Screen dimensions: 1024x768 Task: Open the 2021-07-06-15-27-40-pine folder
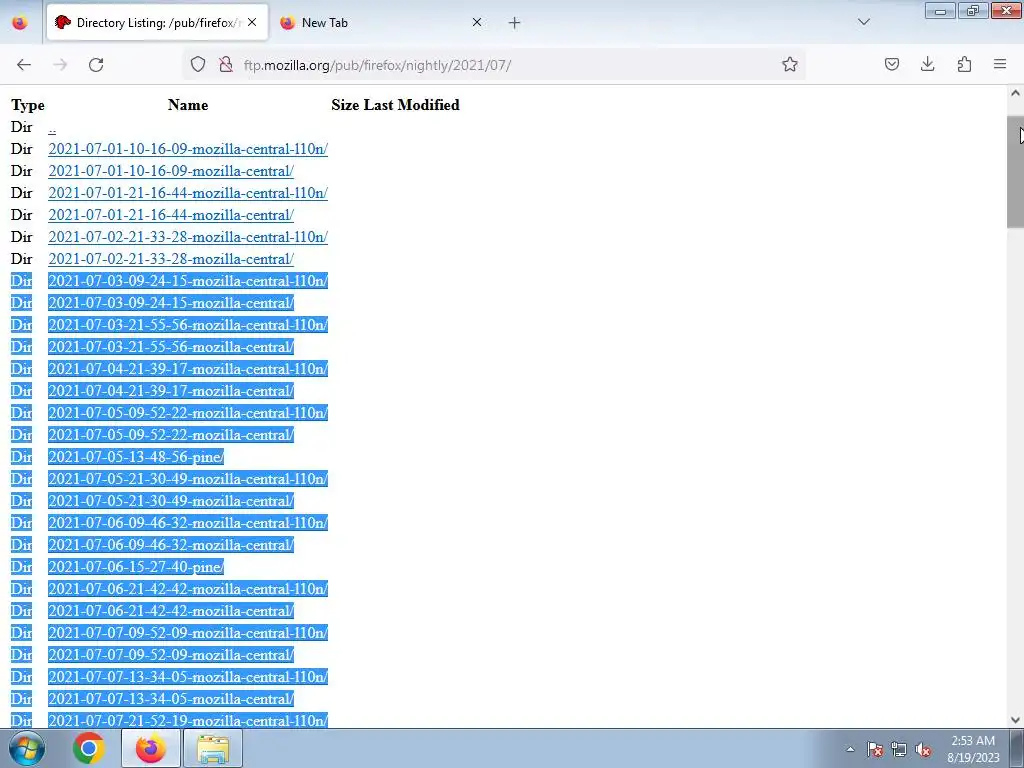pyautogui.click(x=136, y=567)
